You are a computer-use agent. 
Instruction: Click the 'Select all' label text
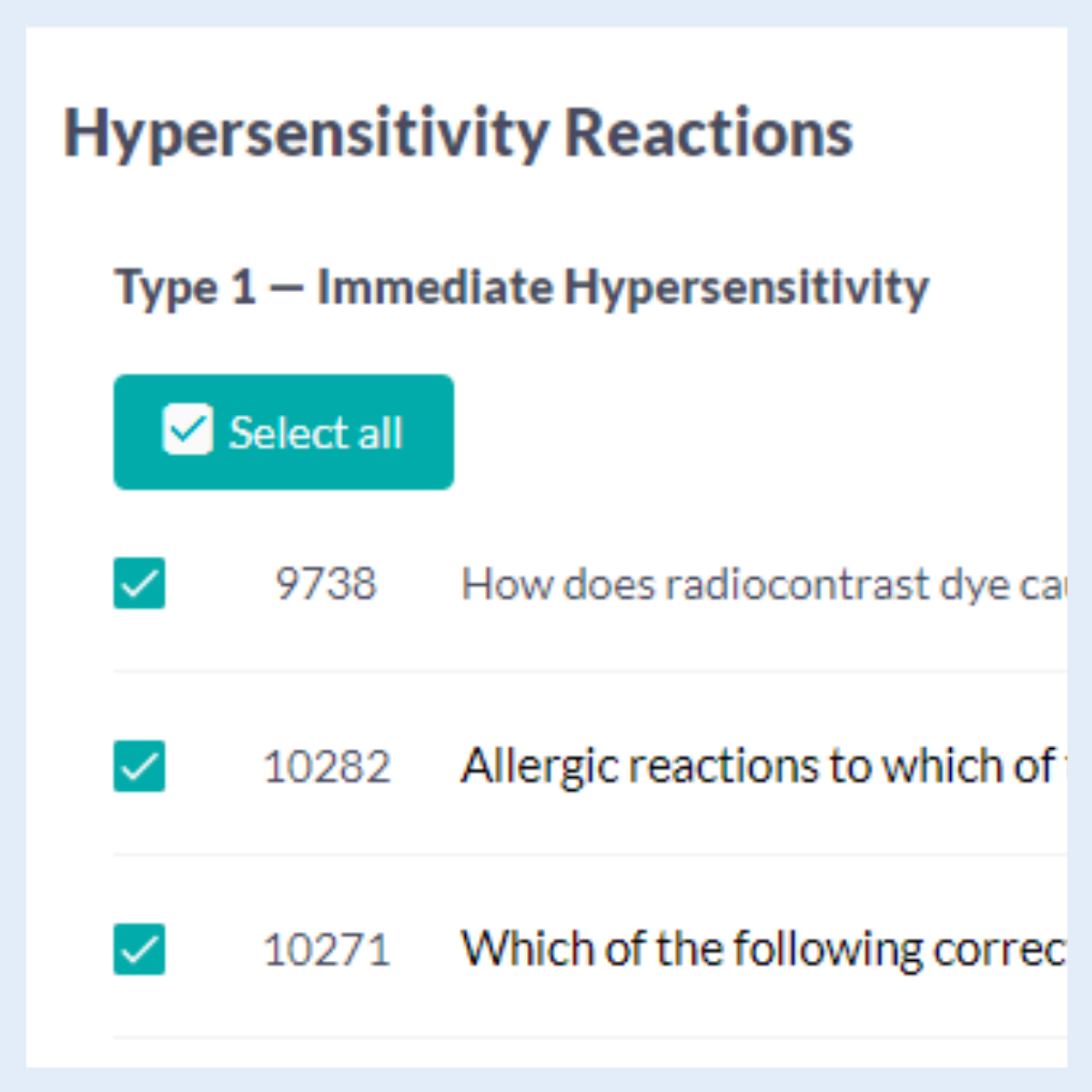(316, 433)
